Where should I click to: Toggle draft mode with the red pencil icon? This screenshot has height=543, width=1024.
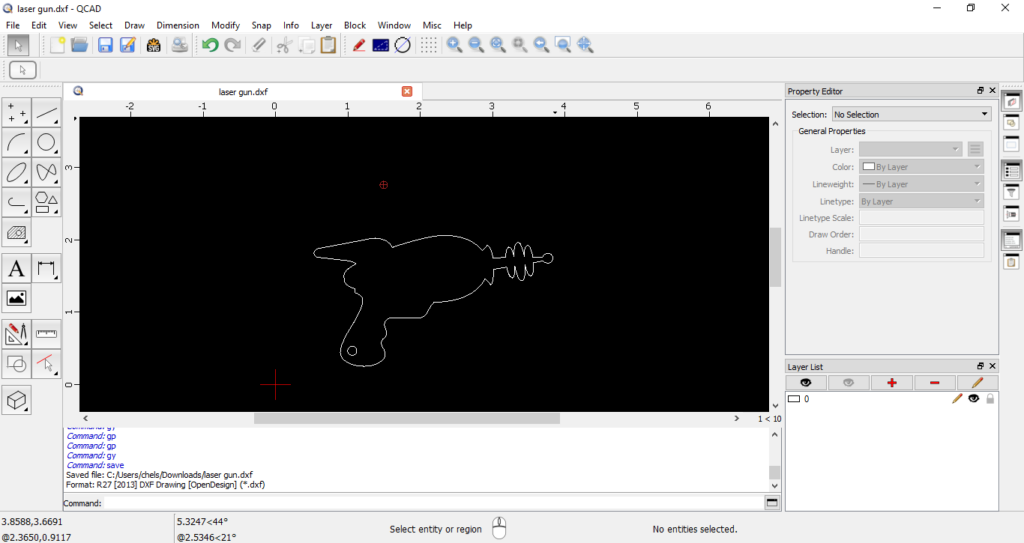pyautogui.click(x=359, y=45)
